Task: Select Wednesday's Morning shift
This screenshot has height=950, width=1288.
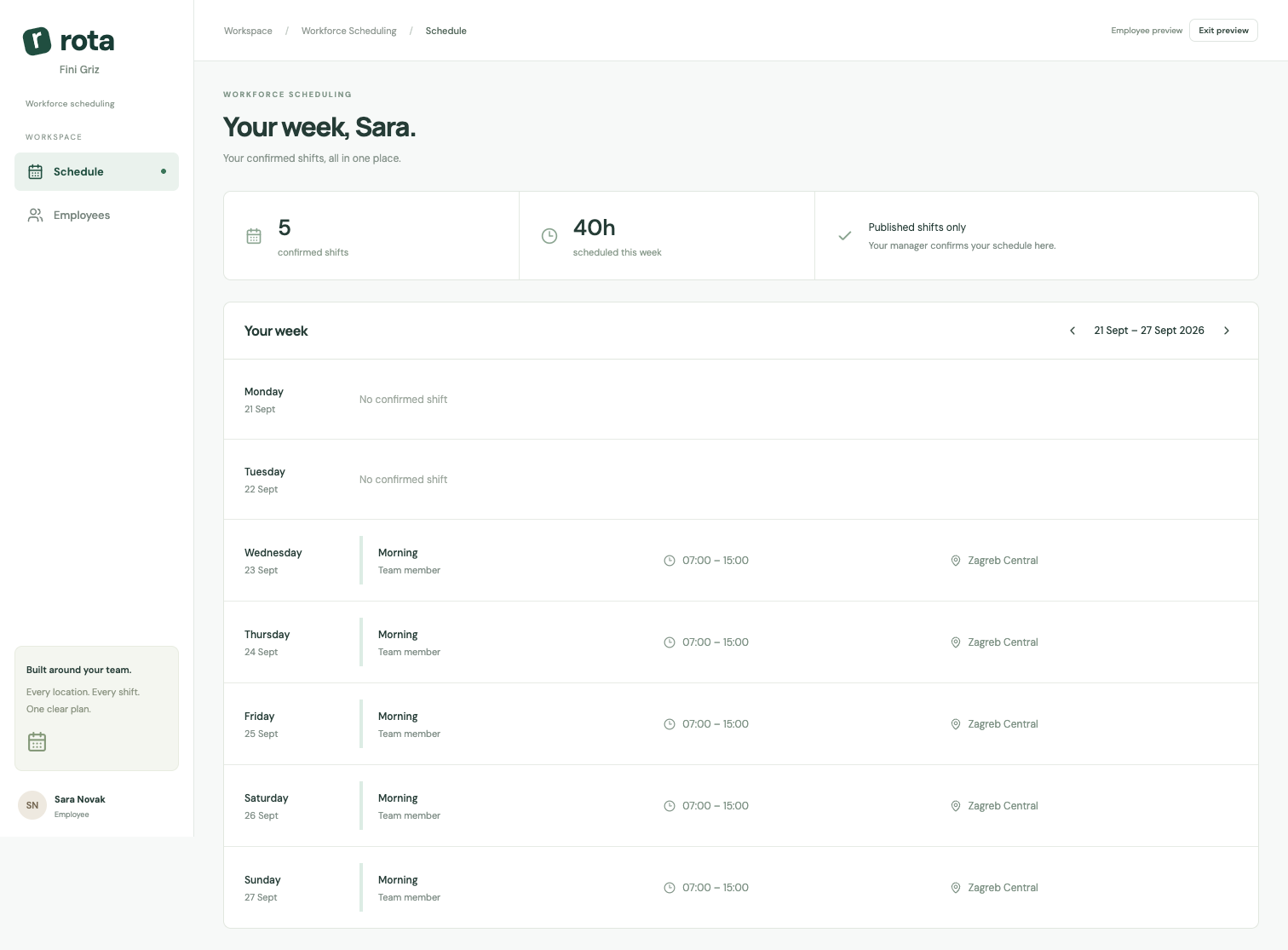Action: [x=398, y=553]
